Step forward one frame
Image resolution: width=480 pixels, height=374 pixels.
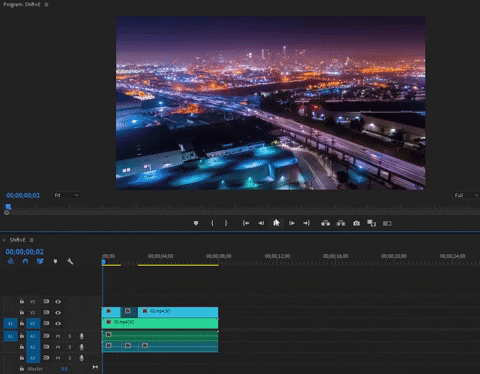point(292,223)
